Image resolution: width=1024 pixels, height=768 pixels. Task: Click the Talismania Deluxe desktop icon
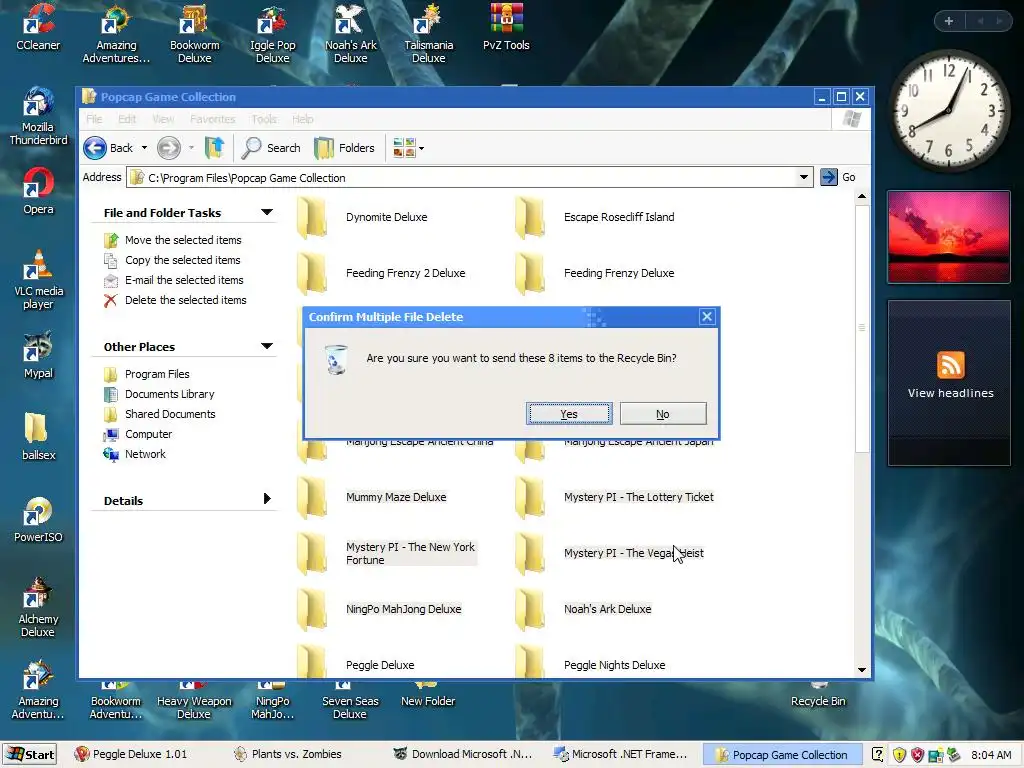click(x=428, y=33)
